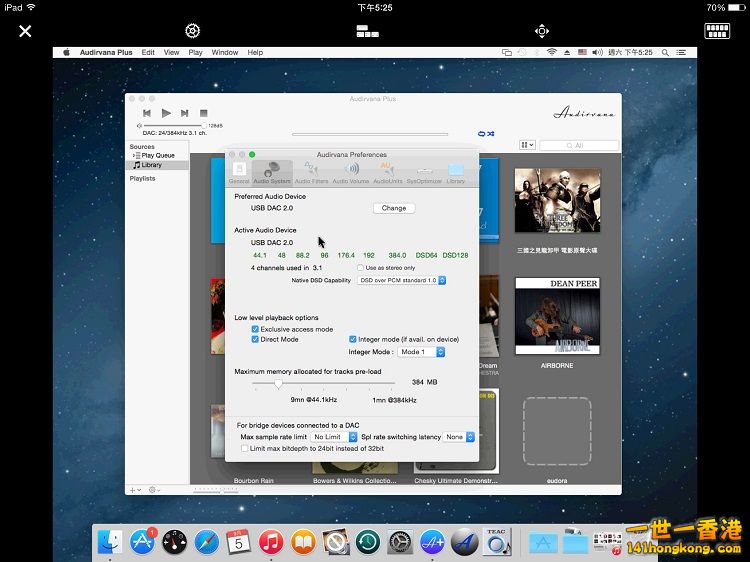The width and height of the screenshot is (750, 562).
Task: Open the Window menu
Action: [225, 52]
